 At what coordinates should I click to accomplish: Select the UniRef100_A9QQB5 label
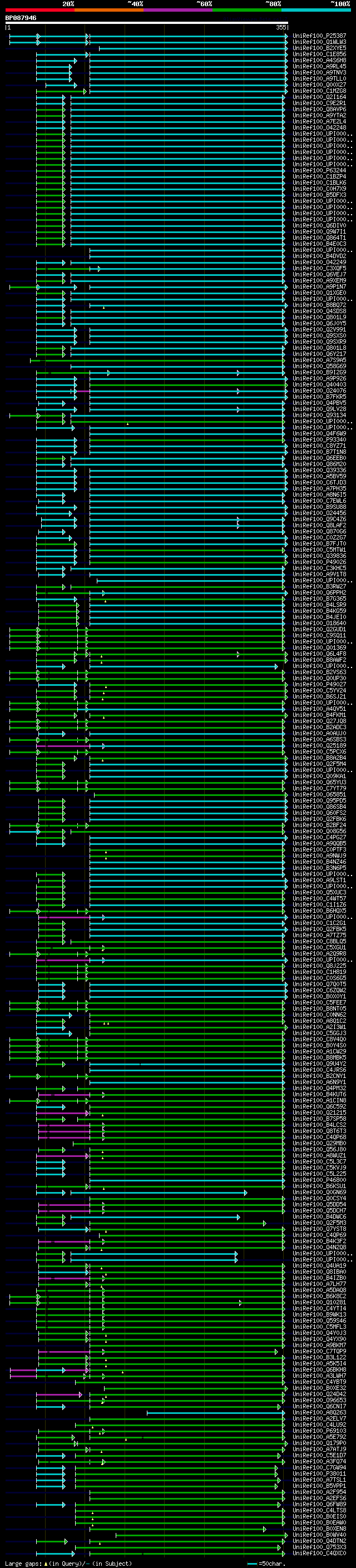click(x=319, y=844)
